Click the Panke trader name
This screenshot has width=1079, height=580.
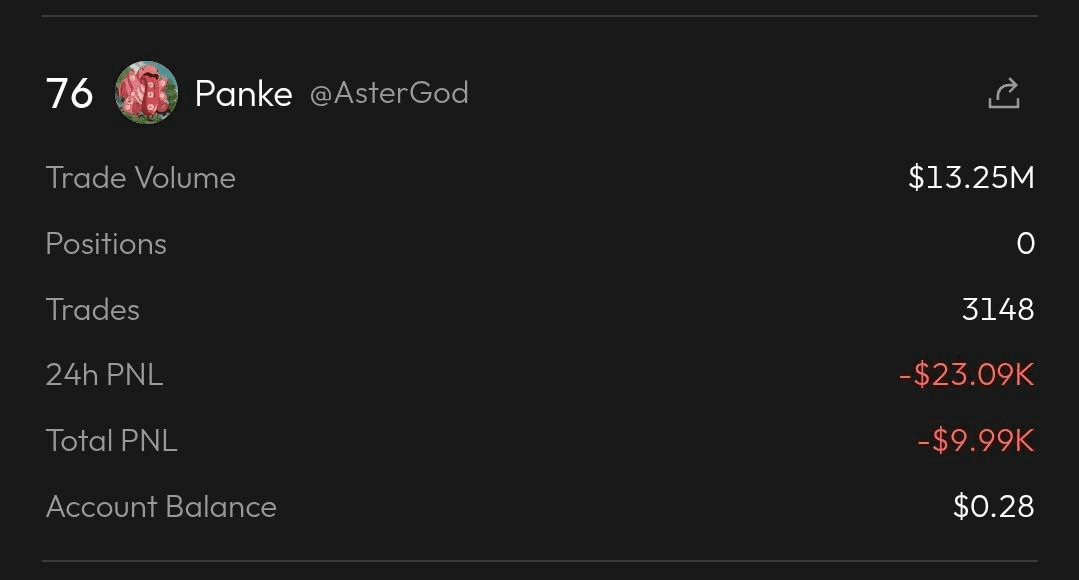[243, 94]
